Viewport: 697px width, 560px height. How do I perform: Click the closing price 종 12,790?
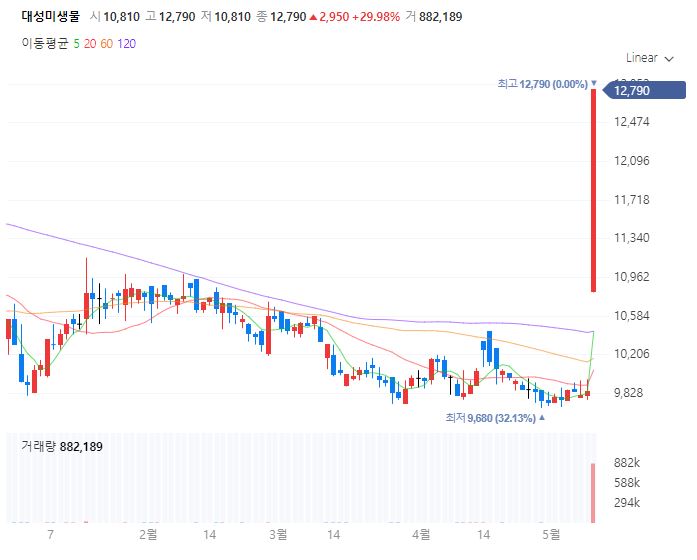pos(281,17)
